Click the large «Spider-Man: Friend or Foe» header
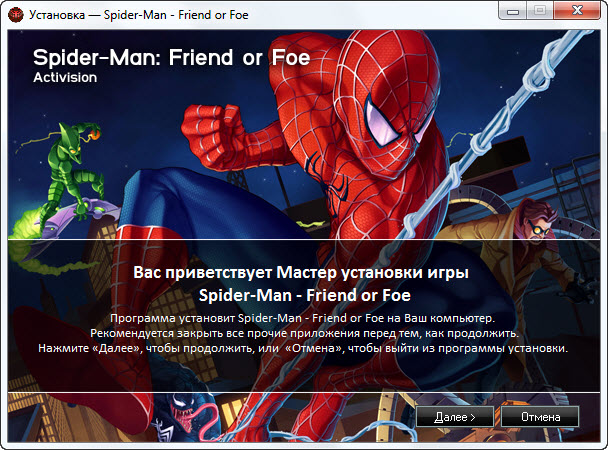 pos(172,56)
